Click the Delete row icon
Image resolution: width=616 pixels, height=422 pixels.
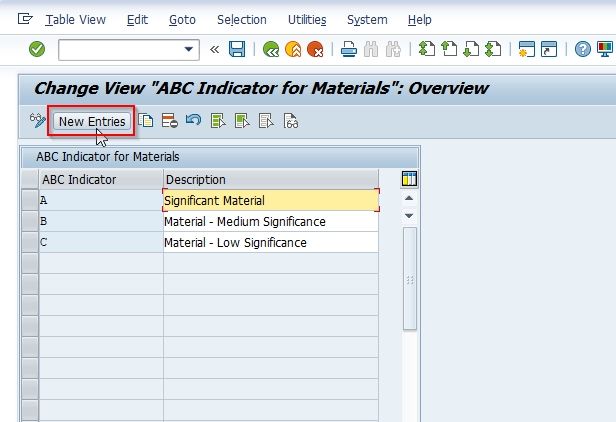(170, 121)
